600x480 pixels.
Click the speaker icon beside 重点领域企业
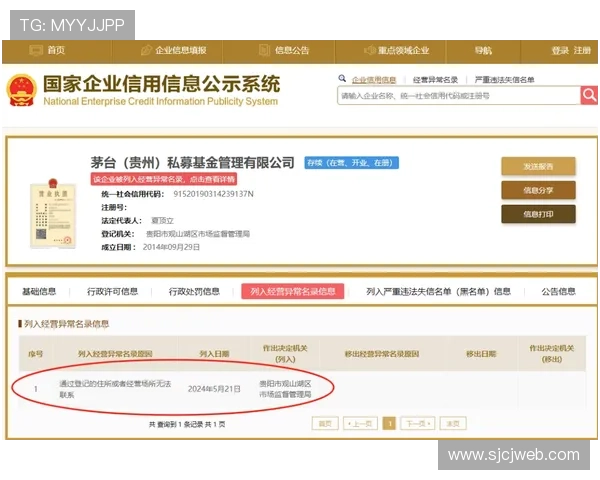pyautogui.click(x=369, y=50)
